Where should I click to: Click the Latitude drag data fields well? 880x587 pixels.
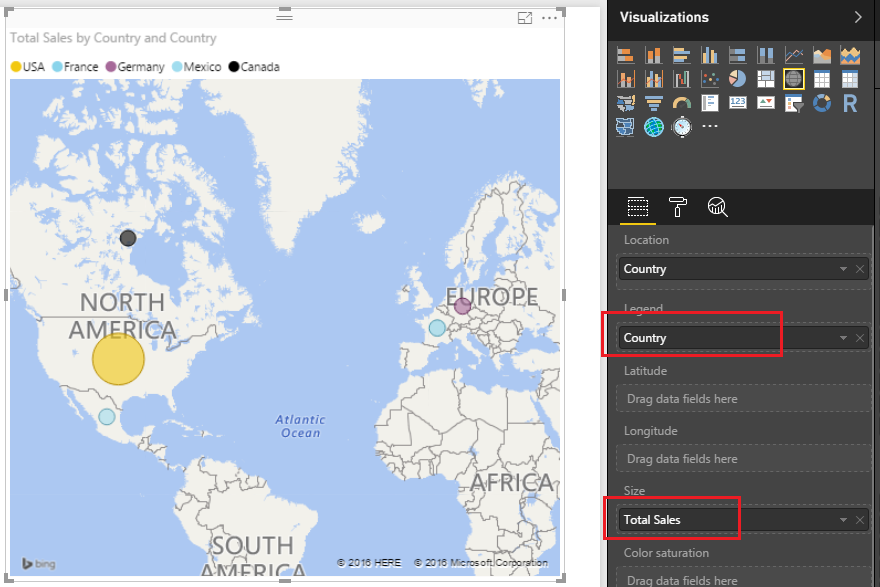point(743,398)
